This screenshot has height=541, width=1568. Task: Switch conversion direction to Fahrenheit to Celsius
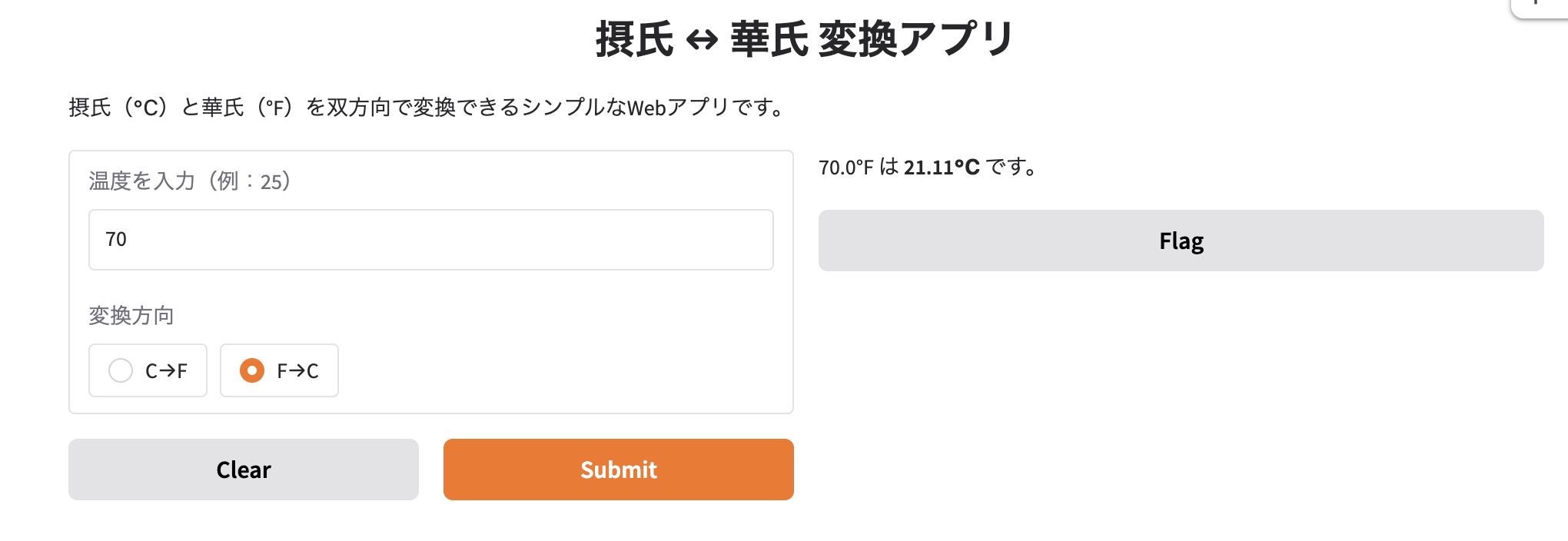click(x=252, y=370)
